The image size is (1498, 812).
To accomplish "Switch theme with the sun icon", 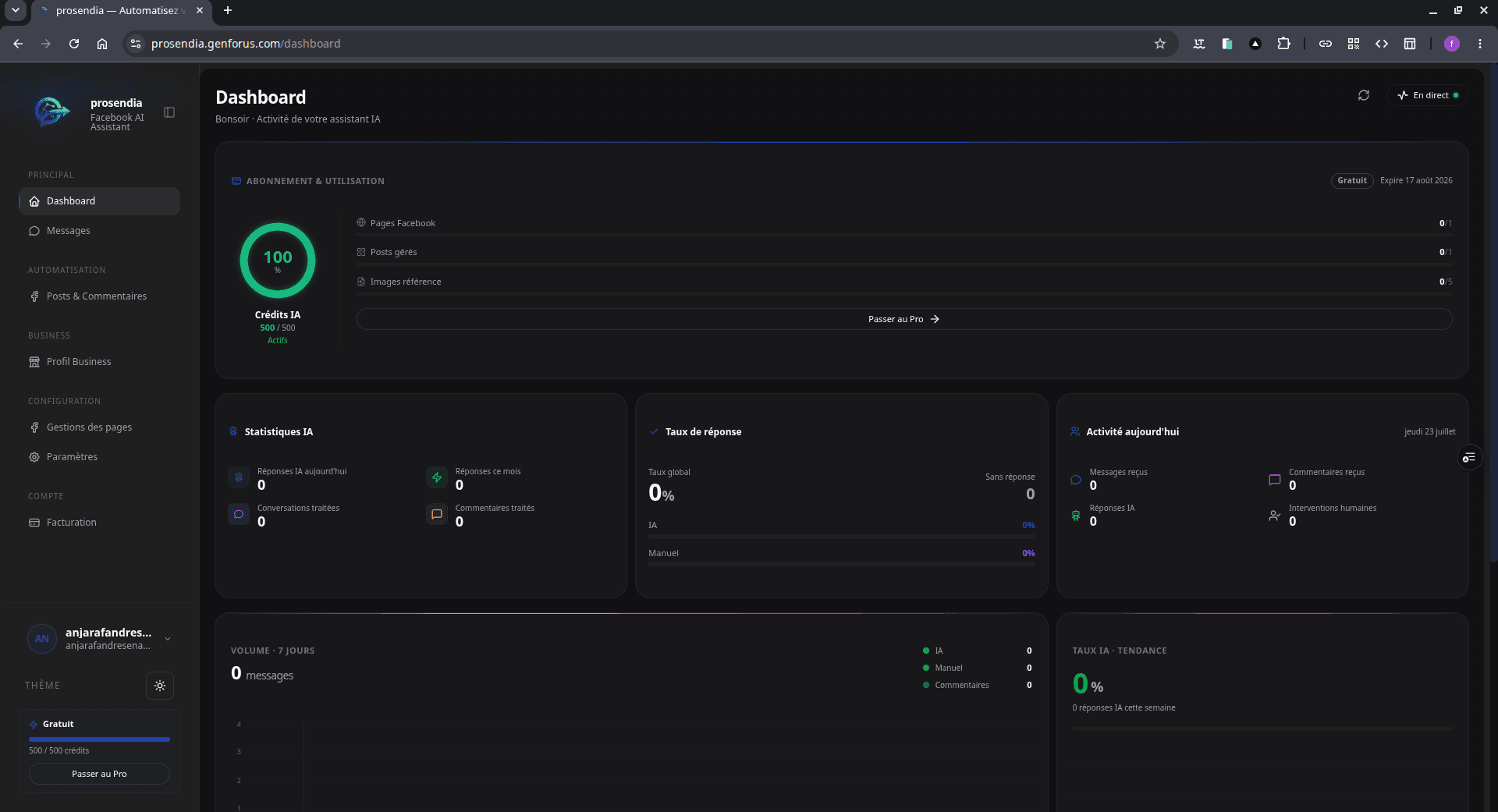I will [160, 686].
